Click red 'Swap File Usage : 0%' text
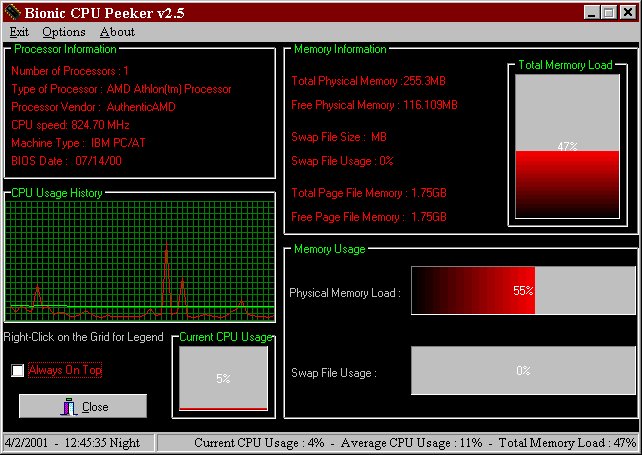 [342, 161]
